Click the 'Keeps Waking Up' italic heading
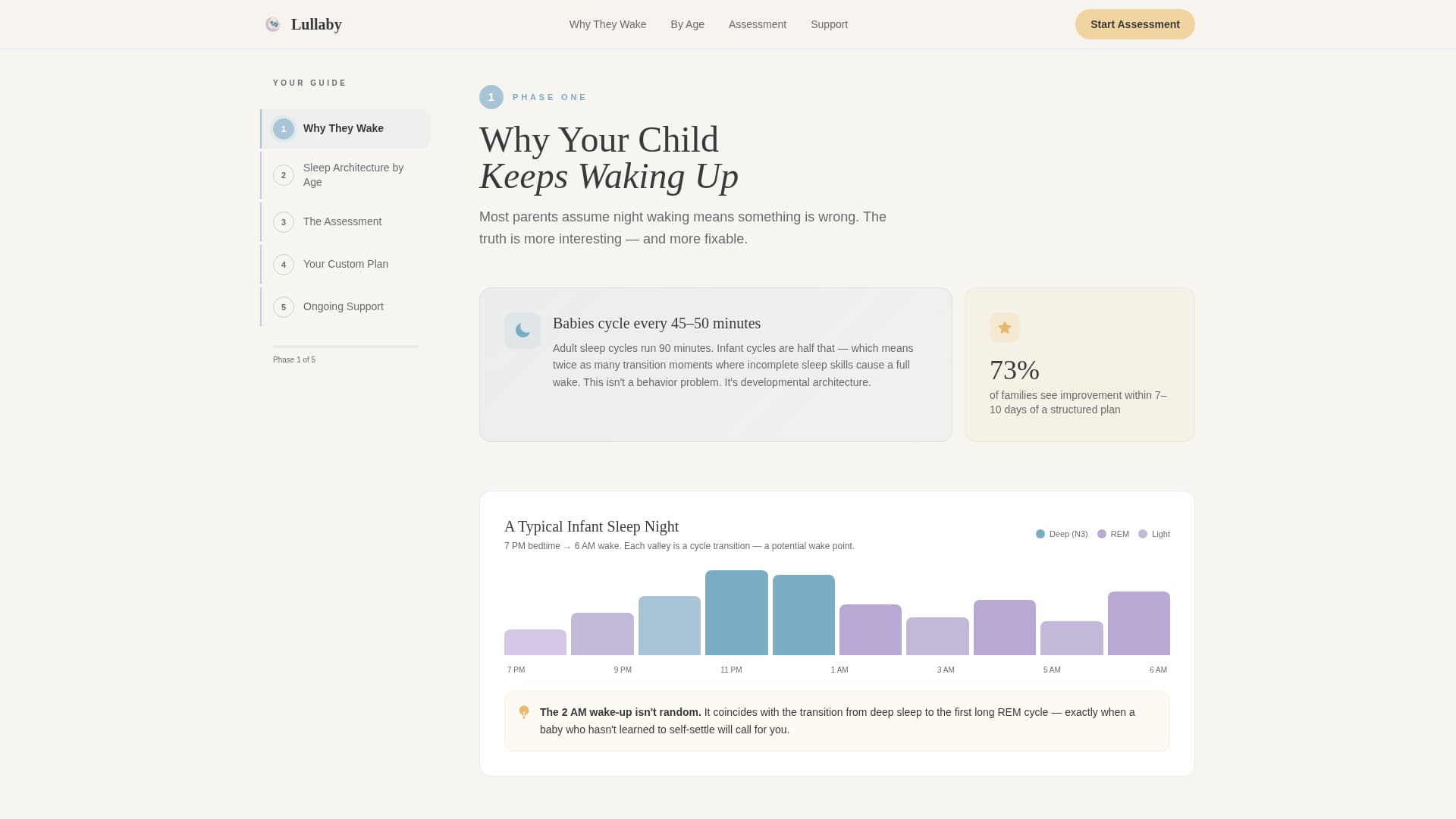1456x819 pixels. coord(609,177)
